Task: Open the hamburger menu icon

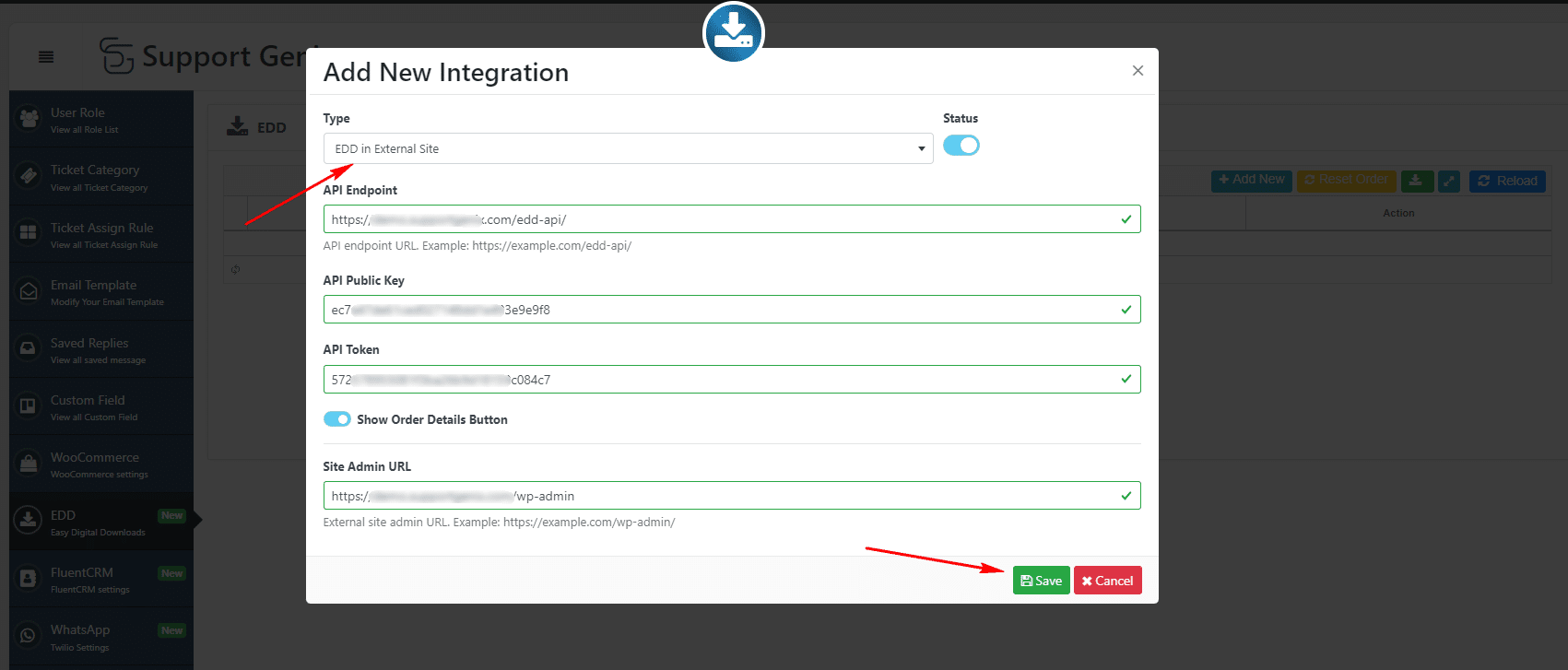Action: pos(46,57)
